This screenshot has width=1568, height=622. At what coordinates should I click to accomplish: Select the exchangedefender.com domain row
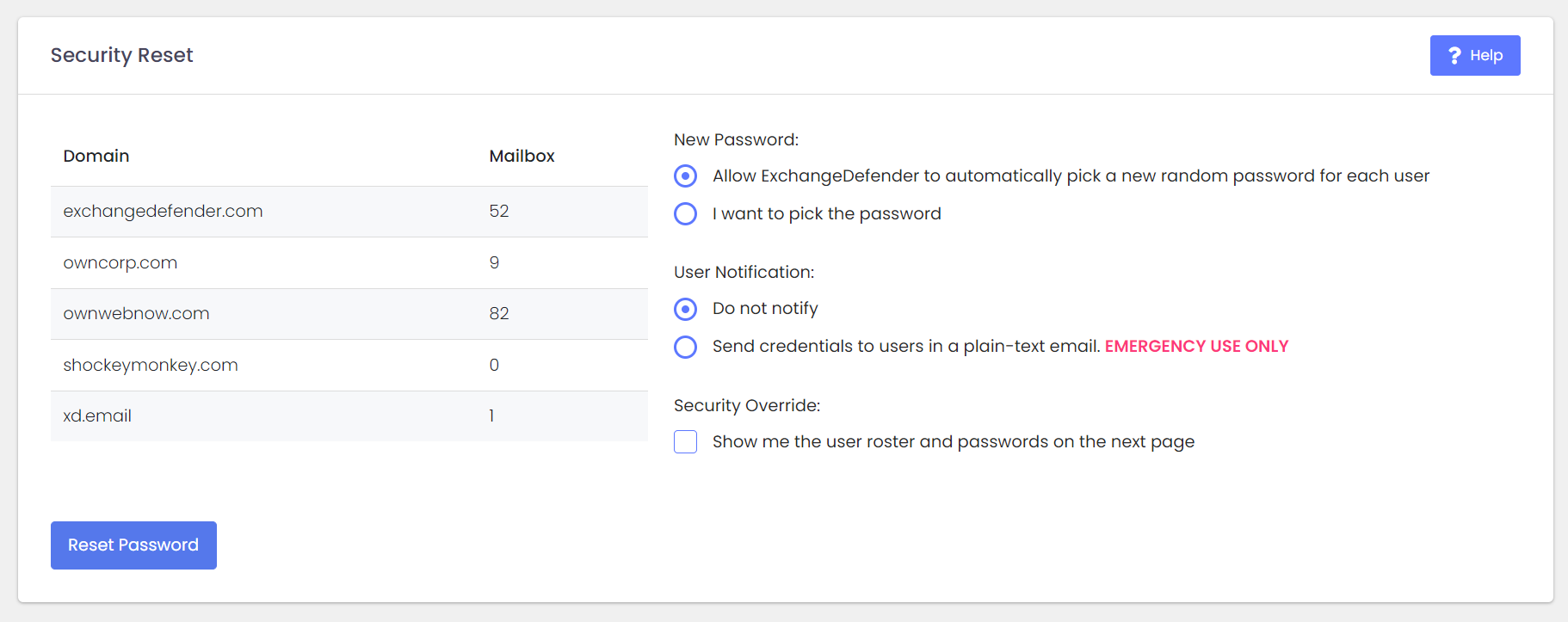[x=163, y=212]
